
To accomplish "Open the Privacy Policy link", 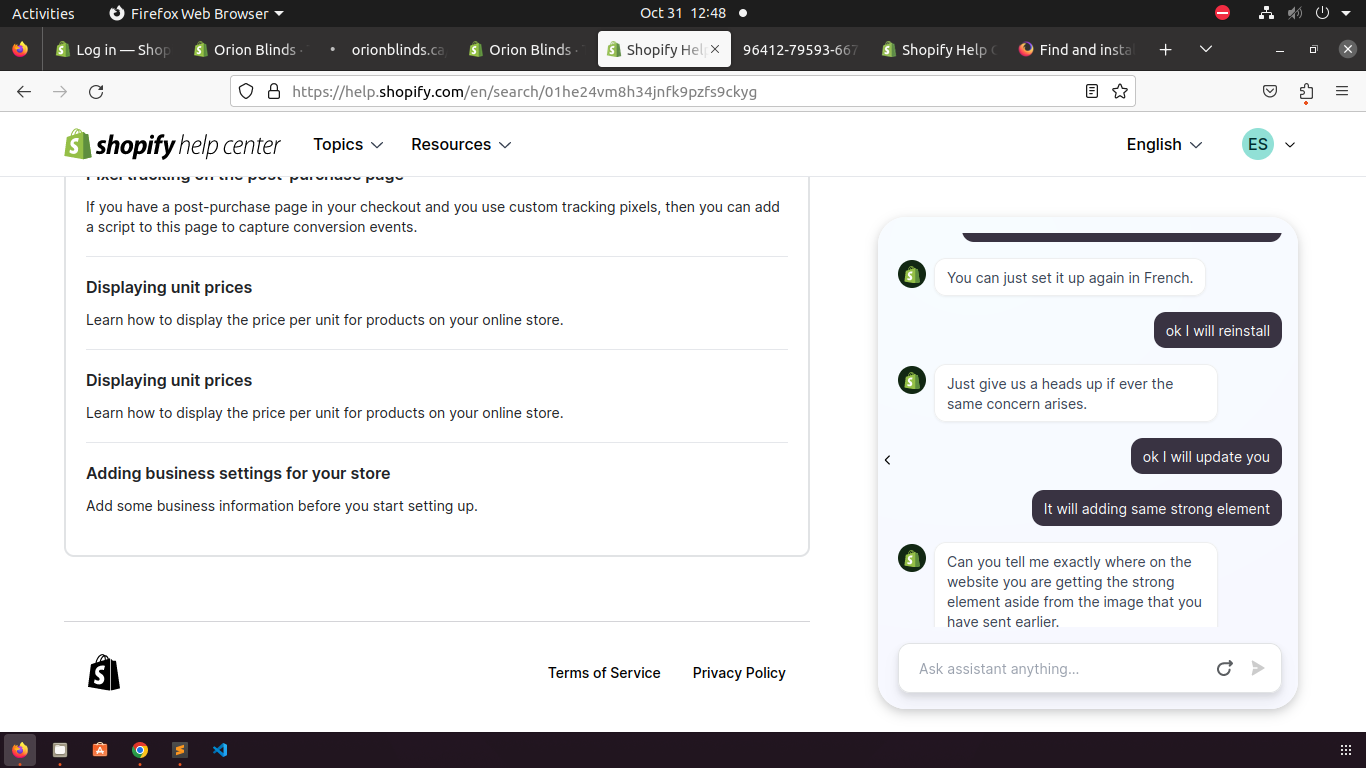I will pyautogui.click(x=739, y=673).
